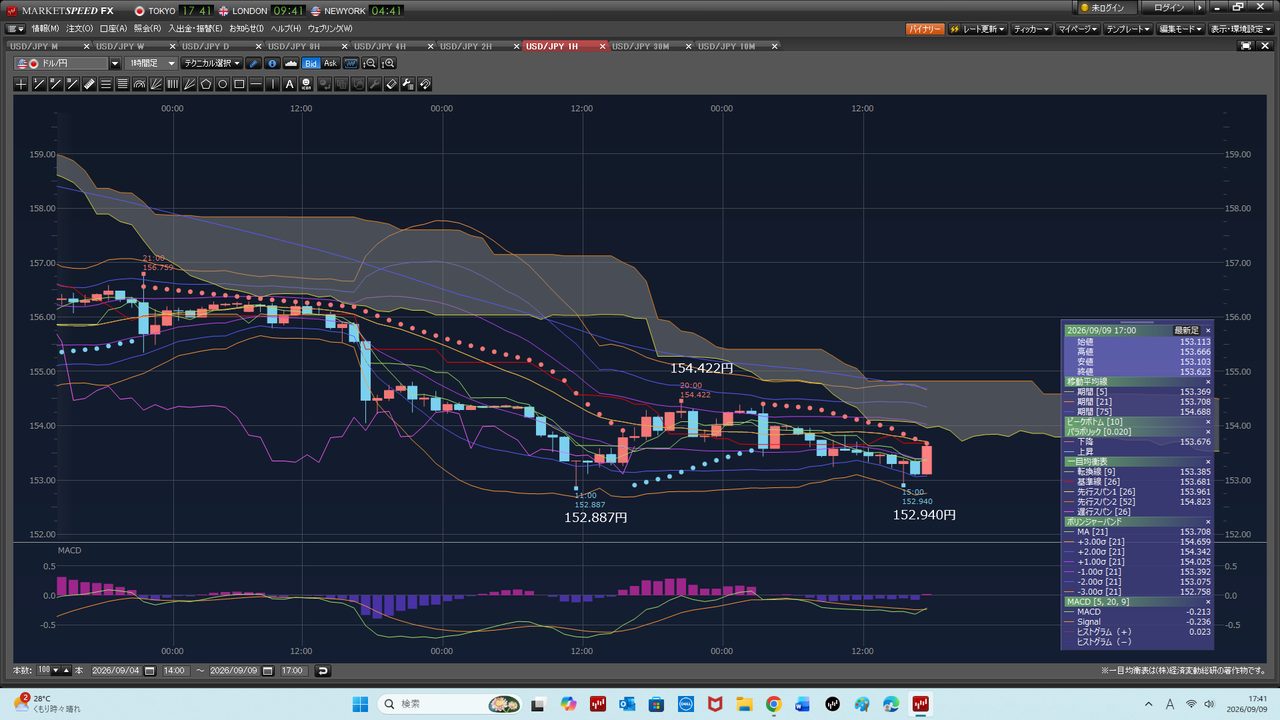Open the 1時間足 timeframe dropdown
This screenshot has height=720, width=1280.
point(152,63)
